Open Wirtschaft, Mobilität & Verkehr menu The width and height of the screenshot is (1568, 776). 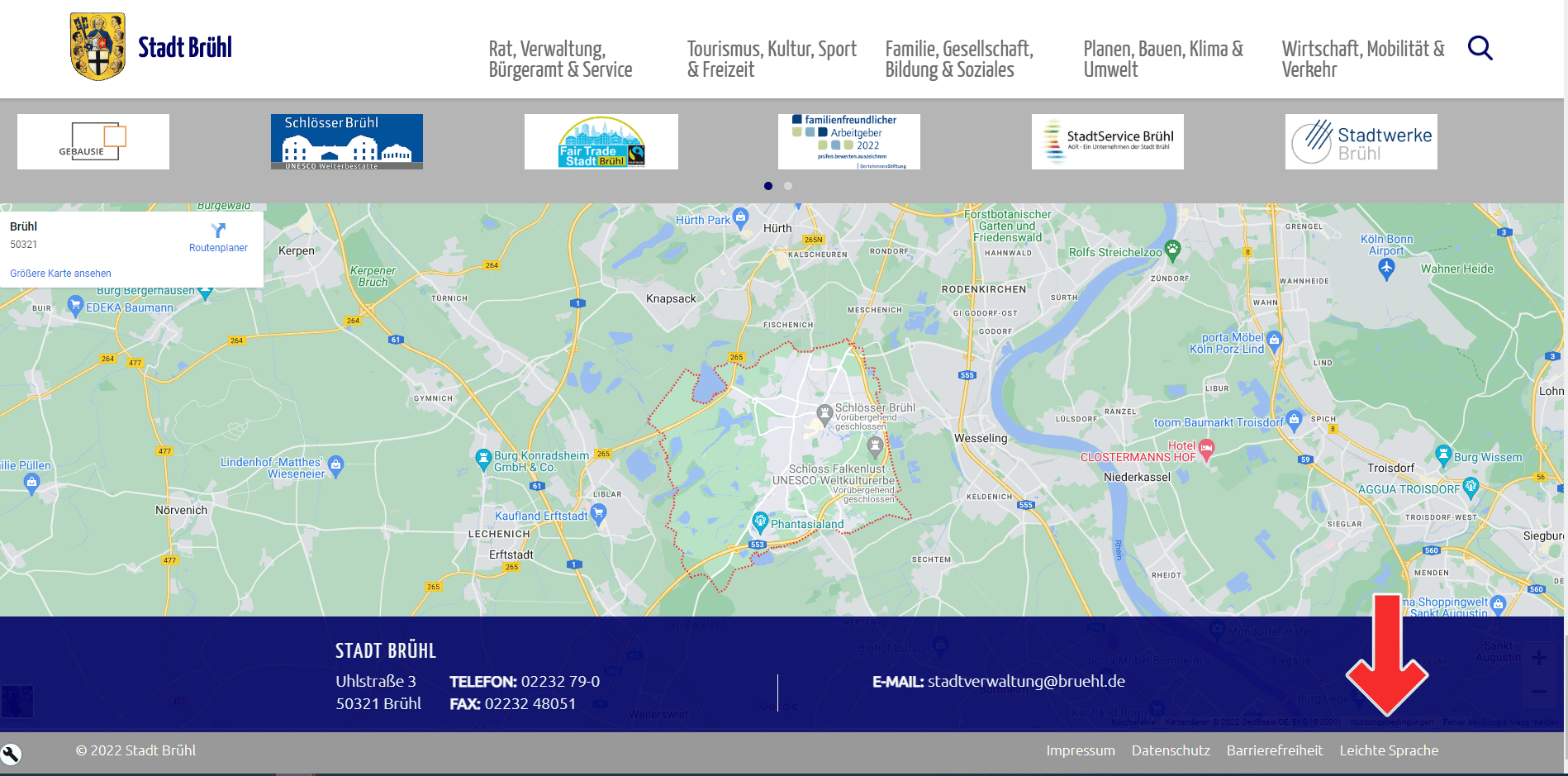tap(1363, 59)
